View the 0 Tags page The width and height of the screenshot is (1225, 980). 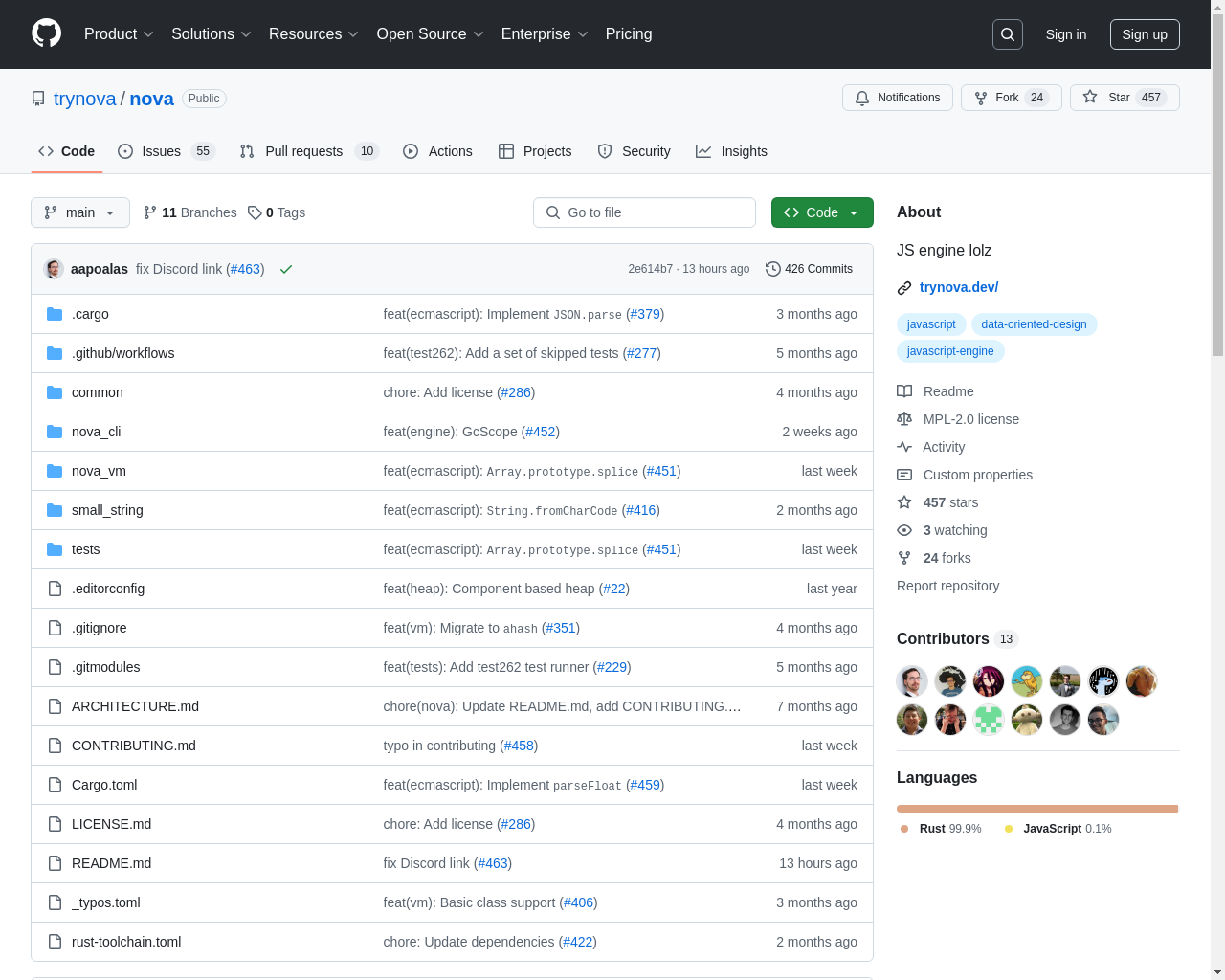(277, 212)
